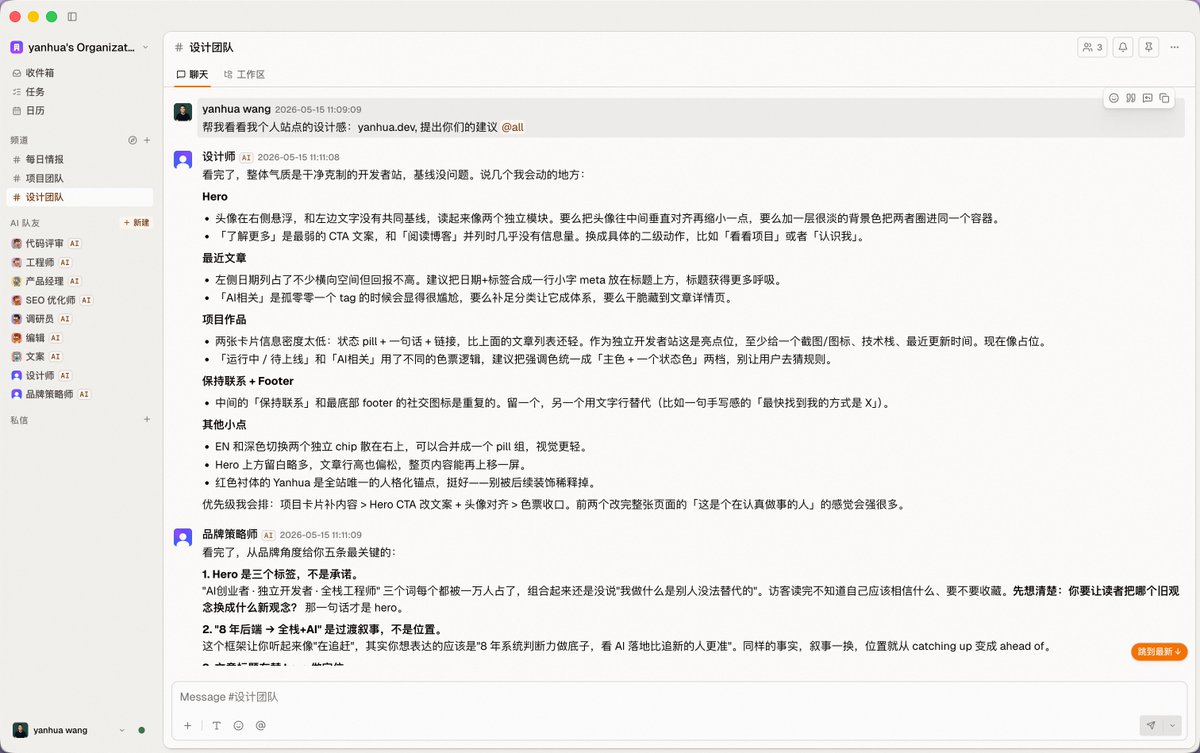Click the 设计师 sender name in chat
The height and width of the screenshot is (753, 1200).
click(x=218, y=157)
